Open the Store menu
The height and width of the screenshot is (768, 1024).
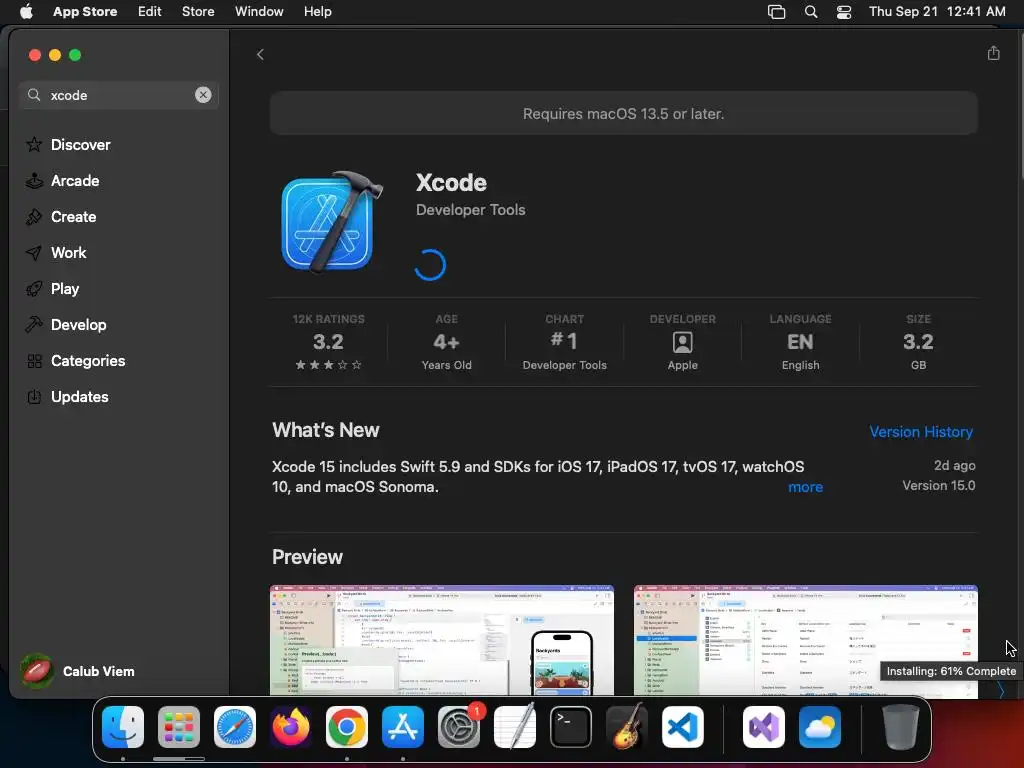coord(198,12)
